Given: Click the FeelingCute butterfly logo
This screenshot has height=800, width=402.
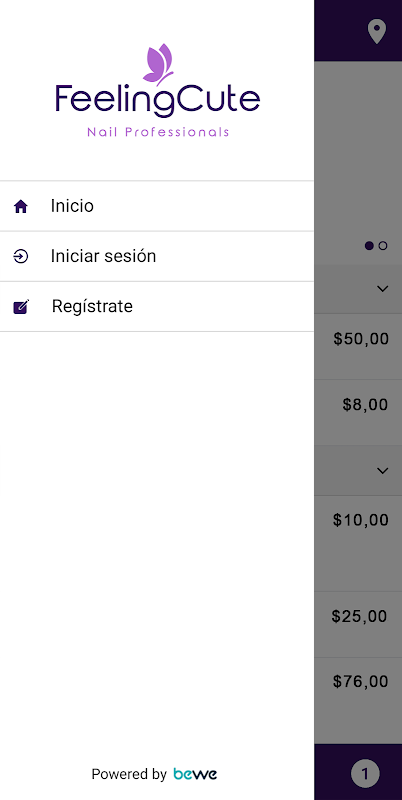Looking at the screenshot, I should coord(158,91).
